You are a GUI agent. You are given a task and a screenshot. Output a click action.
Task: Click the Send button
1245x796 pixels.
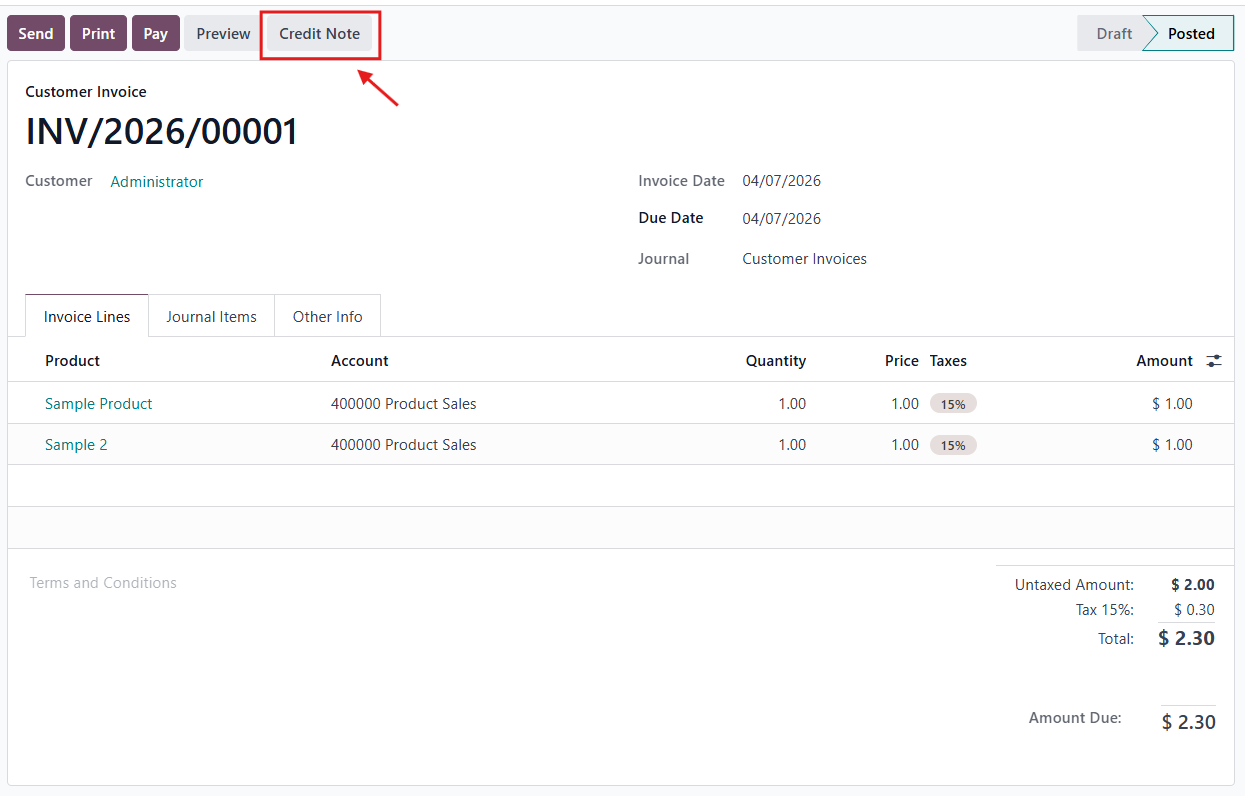pyautogui.click(x=36, y=34)
